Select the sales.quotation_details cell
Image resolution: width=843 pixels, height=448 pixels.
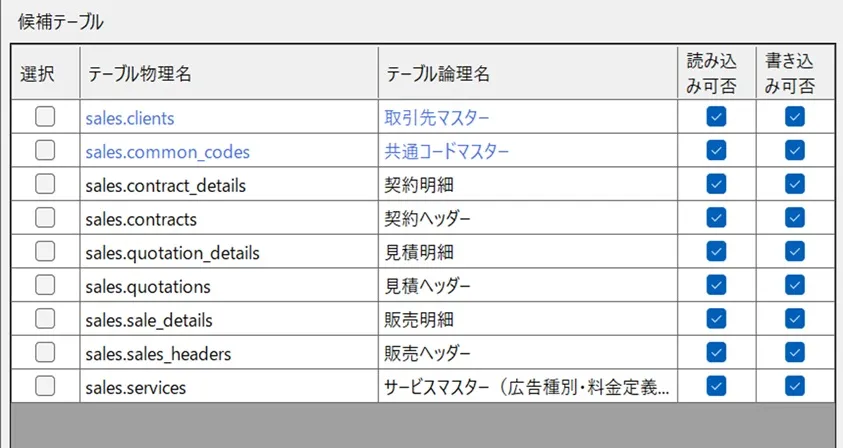pyautogui.click(x=229, y=251)
